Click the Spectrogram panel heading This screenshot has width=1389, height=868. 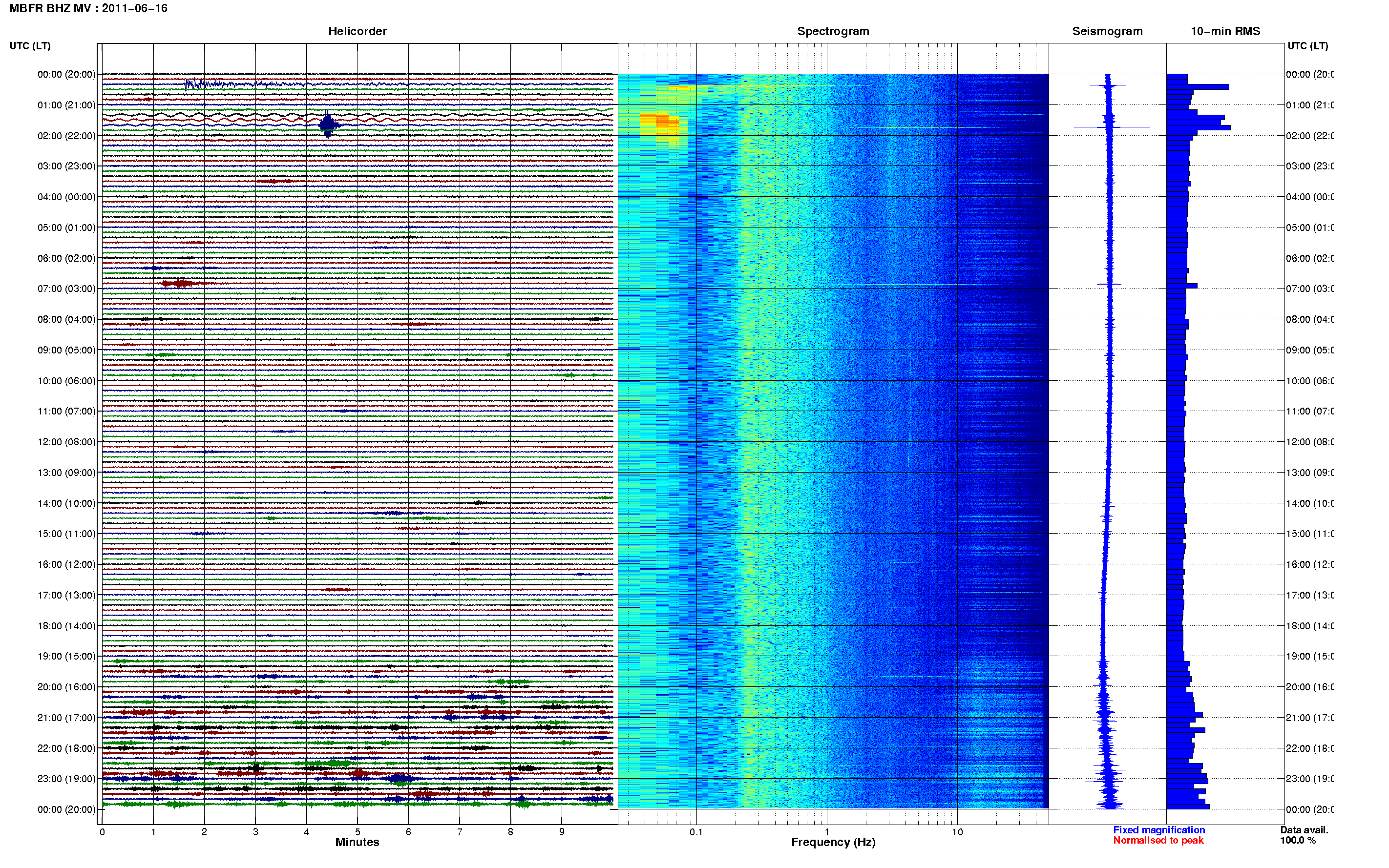tap(833, 31)
